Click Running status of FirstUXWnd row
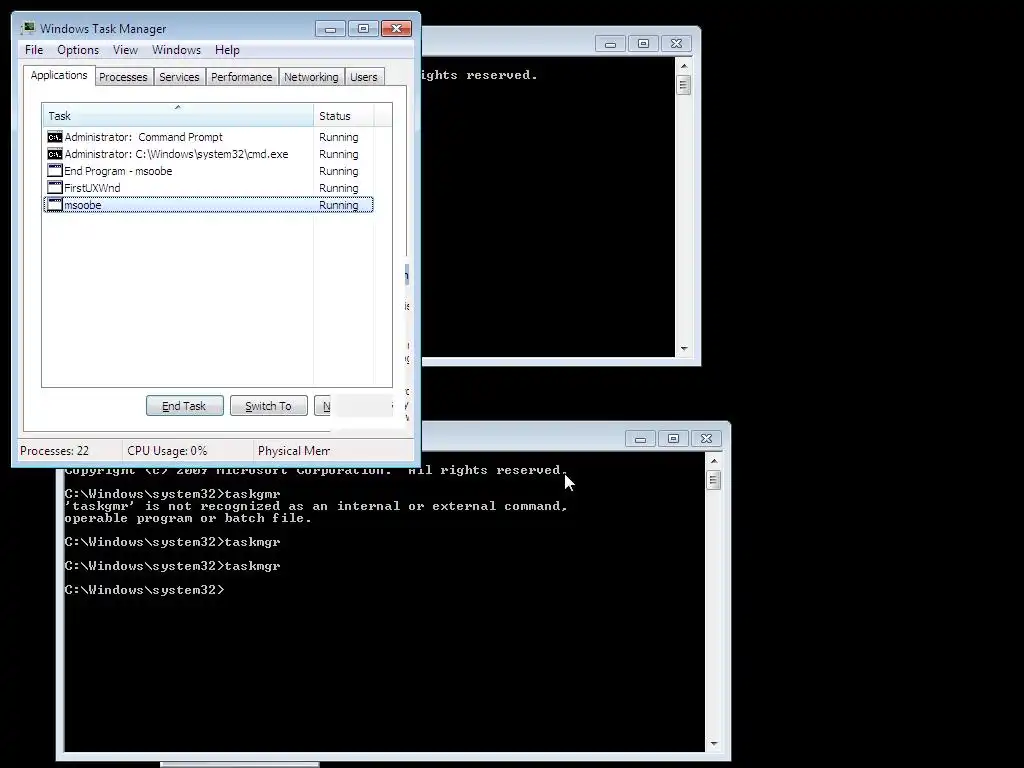1024x768 pixels. pos(338,188)
